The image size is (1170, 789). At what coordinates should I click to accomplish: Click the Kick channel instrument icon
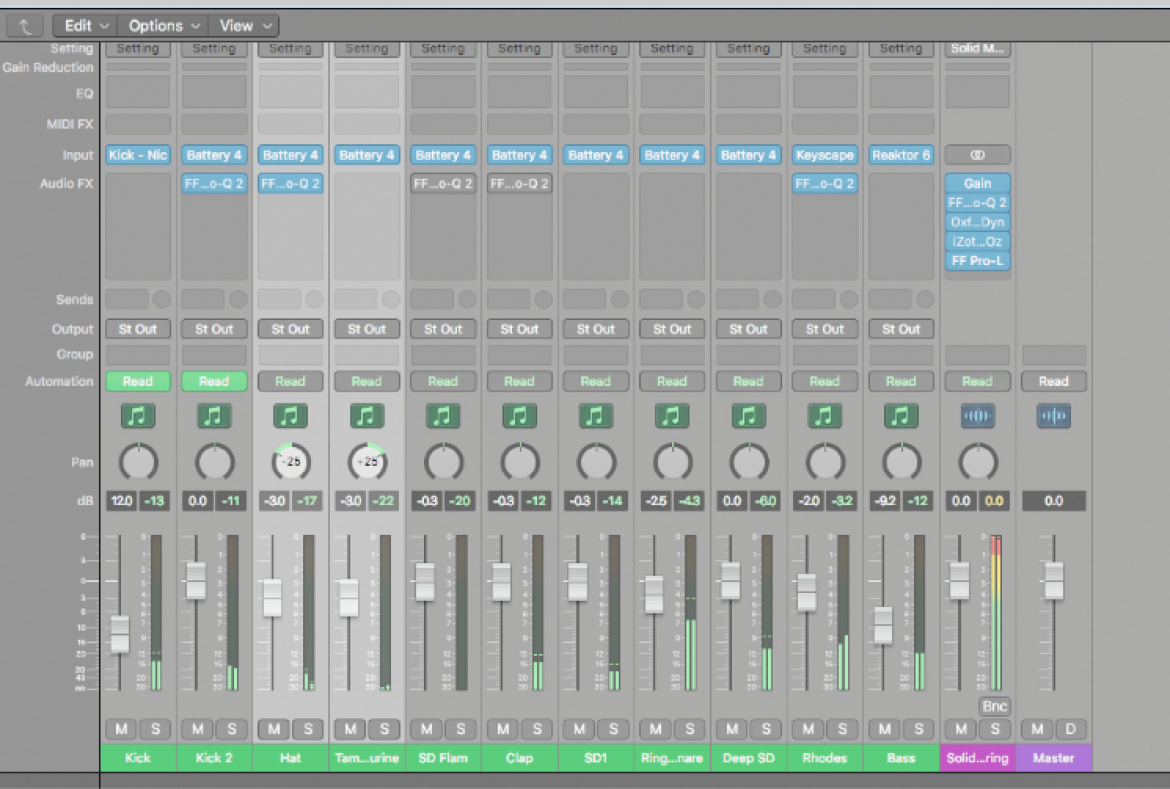pyautogui.click(x=138, y=416)
